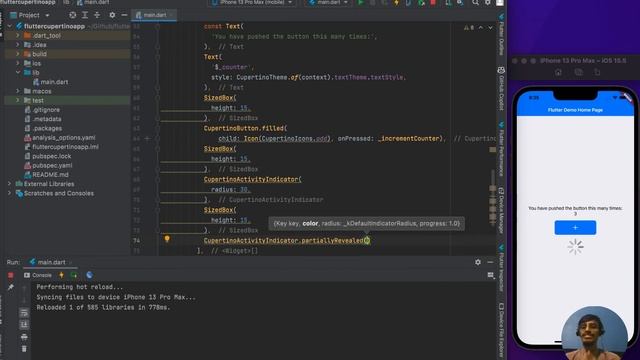Open Search Everywhere magnifier icon
640x360 pixels.
point(476,2)
